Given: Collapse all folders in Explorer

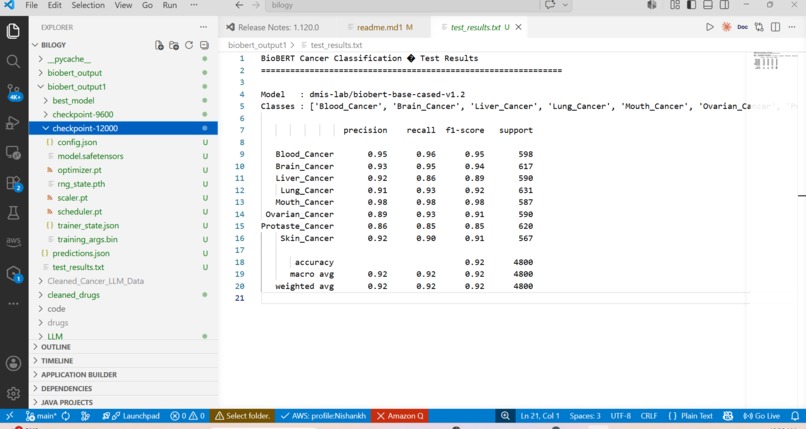Looking at the screenshot, I should coord(204,45).
